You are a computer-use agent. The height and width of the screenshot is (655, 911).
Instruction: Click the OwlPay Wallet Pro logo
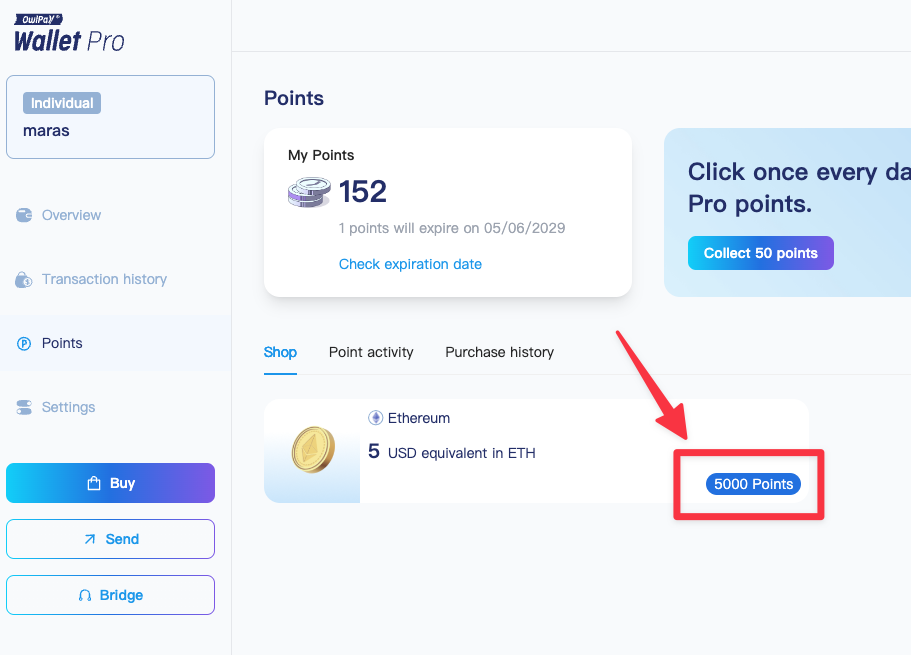coord(69,32)
